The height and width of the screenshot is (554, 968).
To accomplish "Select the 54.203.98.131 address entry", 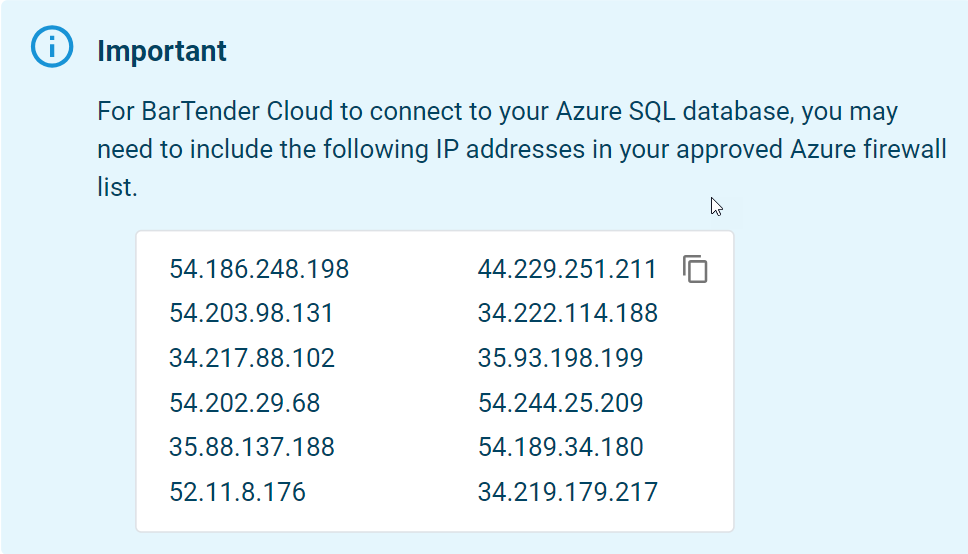I will click(251, 313).
